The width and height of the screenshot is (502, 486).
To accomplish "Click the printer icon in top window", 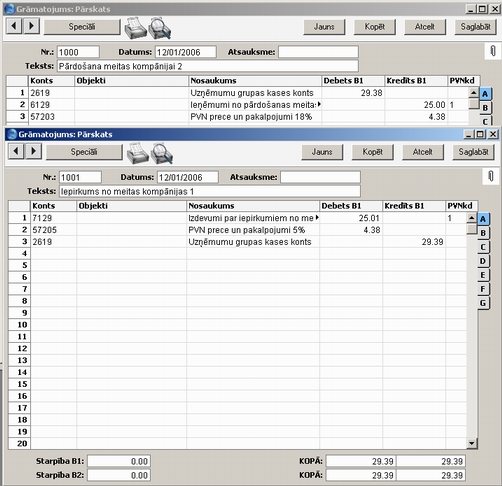I will click(x=135, y=28).
